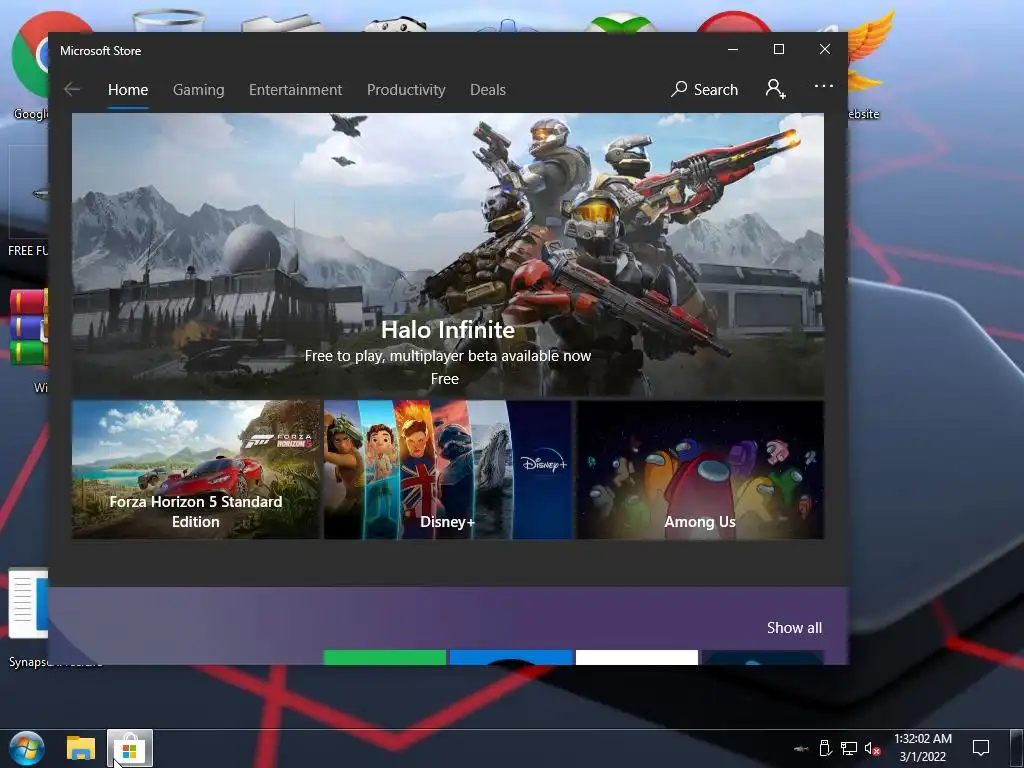
Task: Click the Free price label under Halo Infinite
Action: point(445,379)
